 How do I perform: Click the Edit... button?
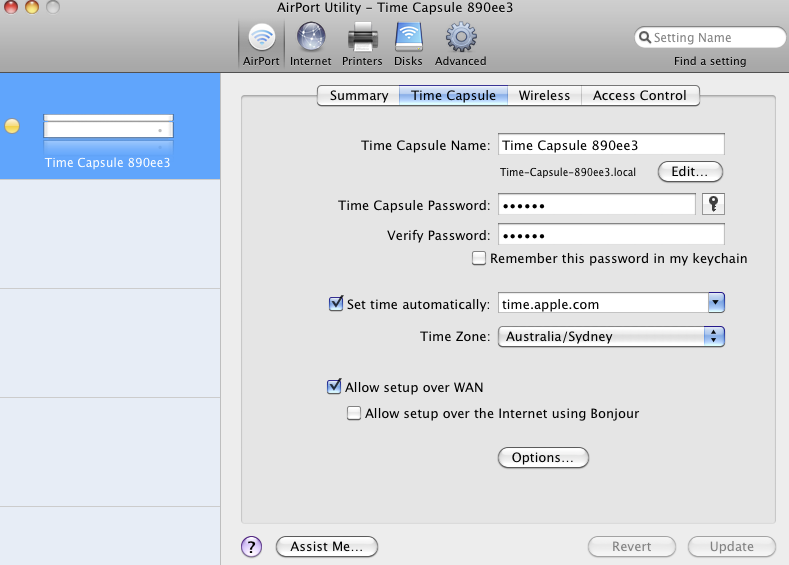click(x=690, y=172)
